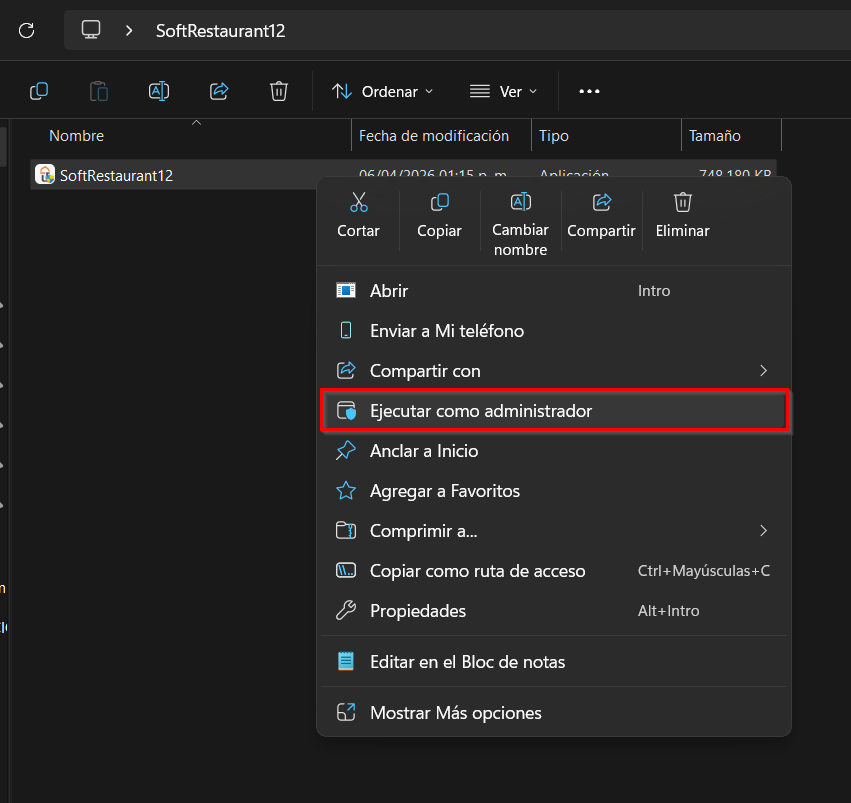Click the share icon beside Compartir con
This screenshot has width=851, height=803.
(346, 371)
